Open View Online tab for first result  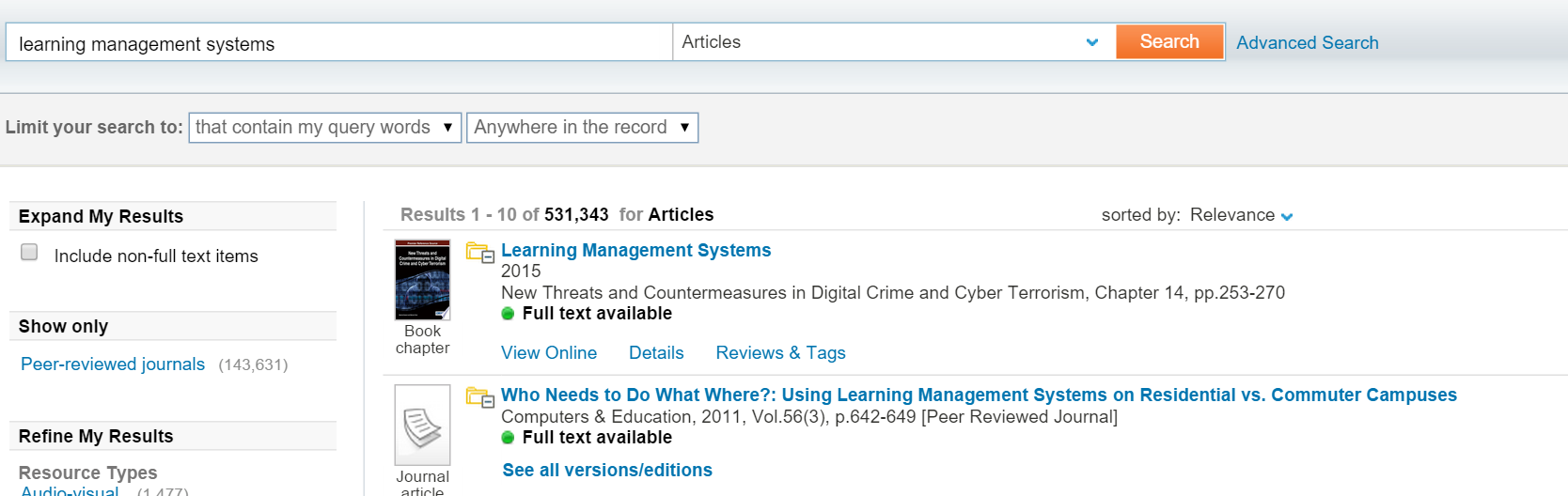pyautogui.click(x=549, y=353)
